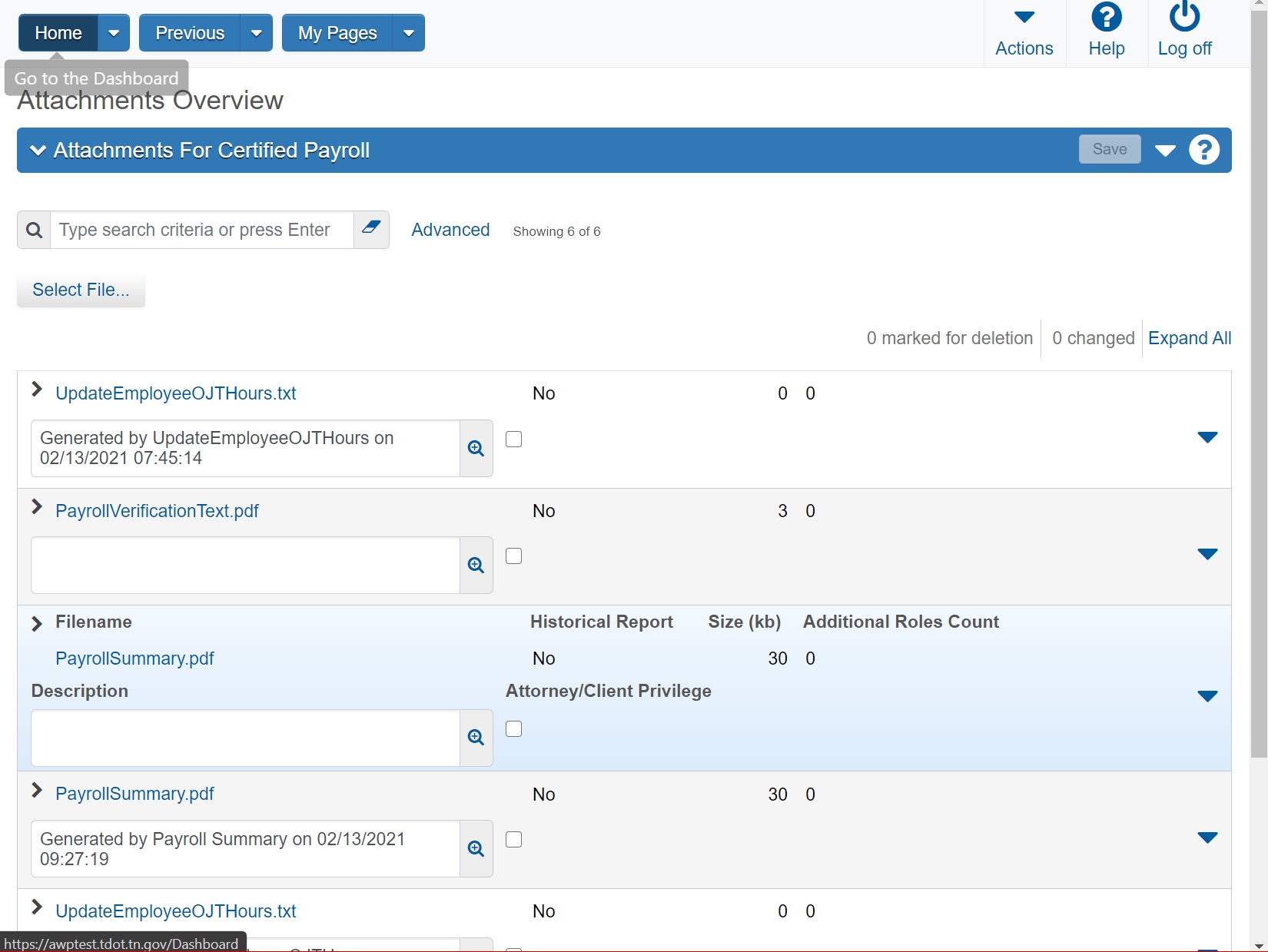Click 'Size (kb)' column label
This screenshot has width=1268, height=952.
click(744, 622)
